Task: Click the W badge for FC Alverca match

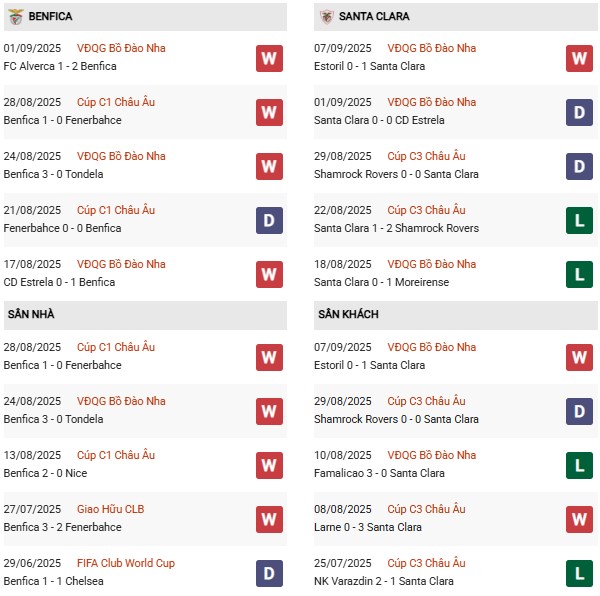Action: (x=269, y=59)
